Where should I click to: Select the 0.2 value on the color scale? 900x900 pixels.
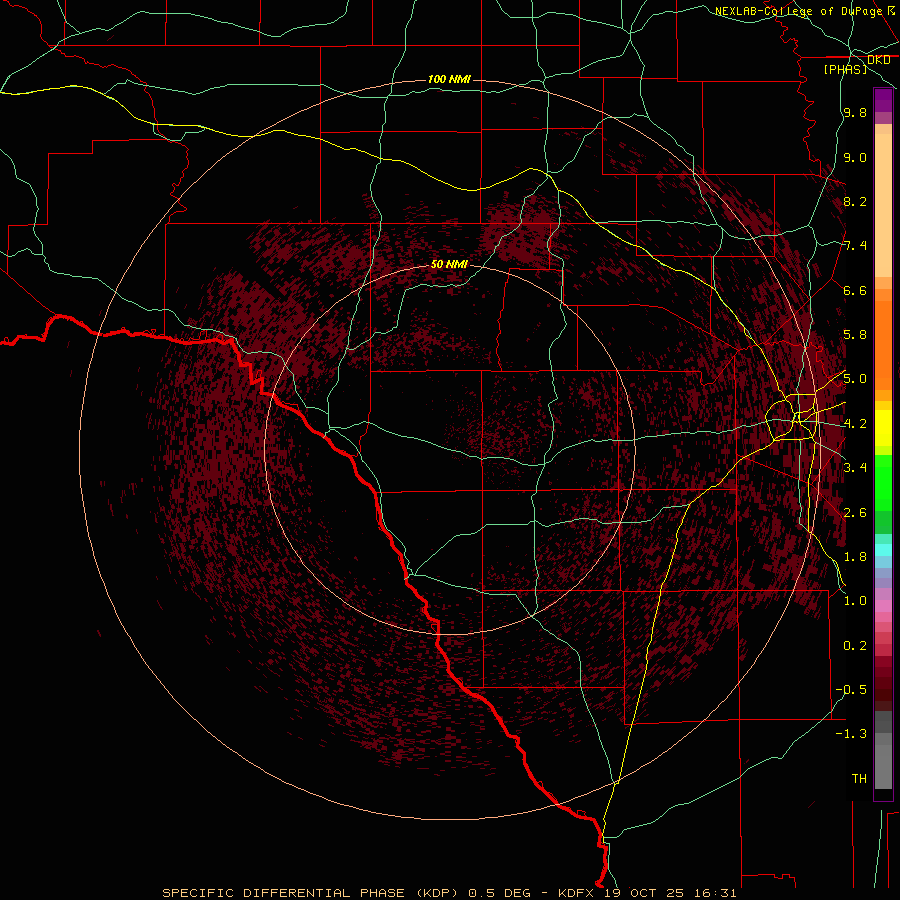tap(855, 646)
